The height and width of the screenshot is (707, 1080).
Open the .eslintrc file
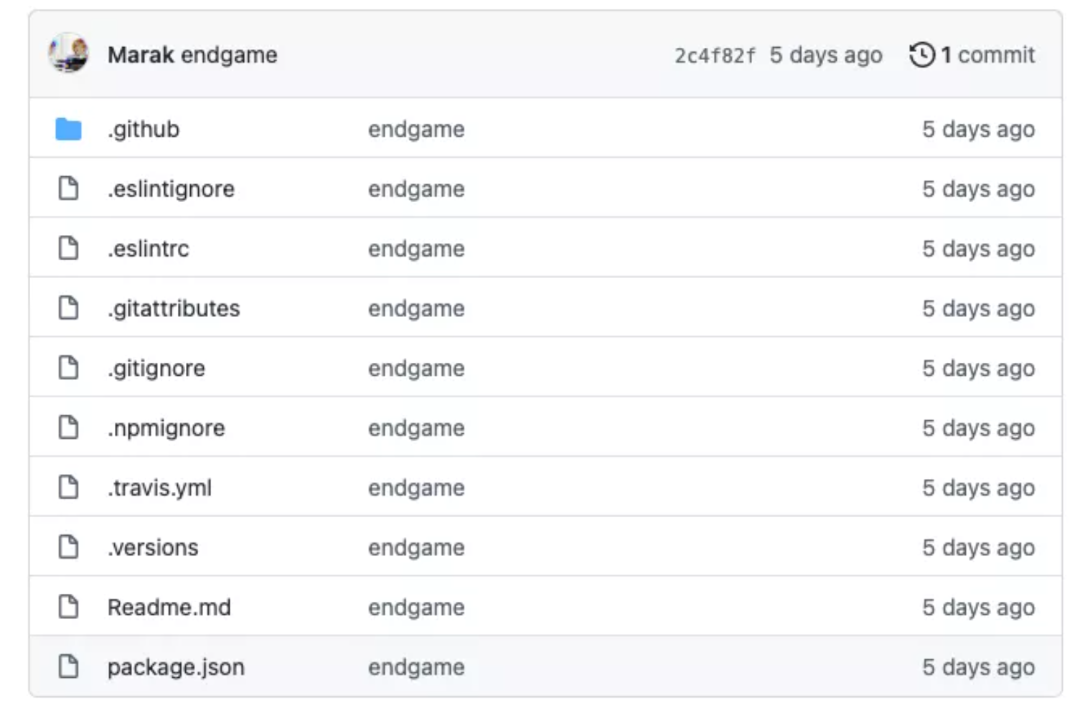[x=148, y=249]
